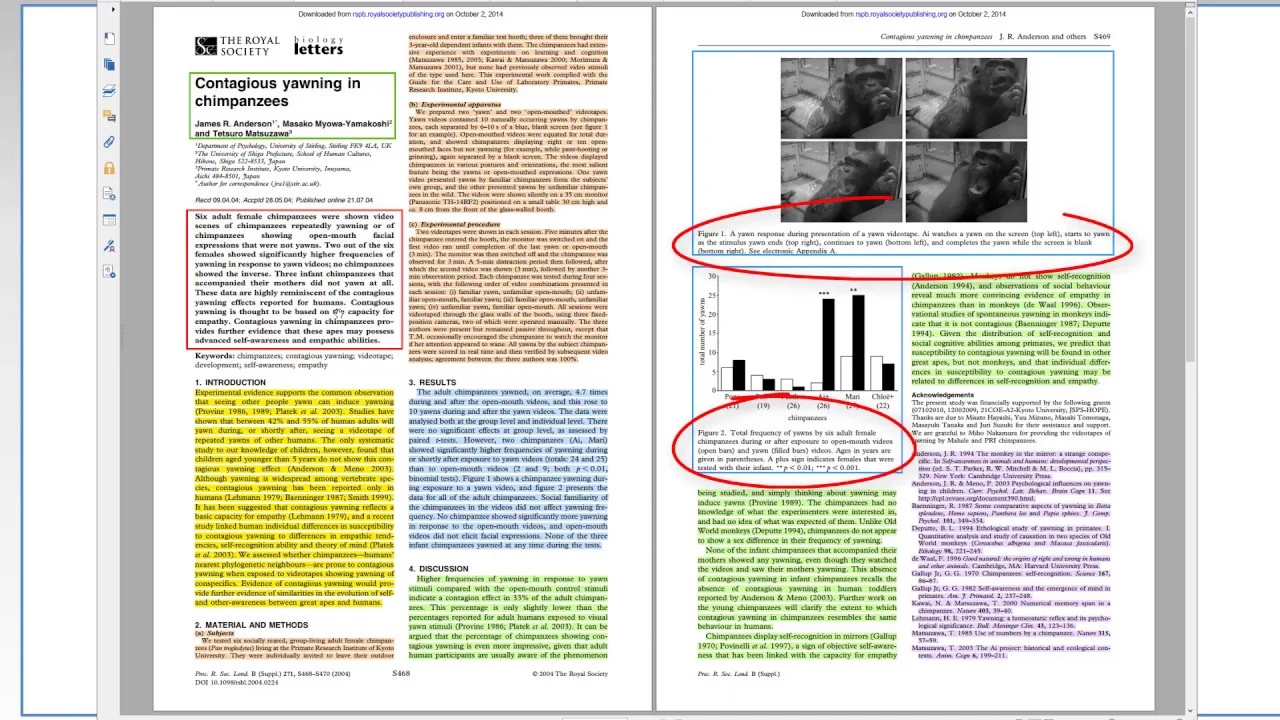Click the 'Acknowledgements' heading
1280x720 pixels.
pyautogui.click(x=942, y=395)
